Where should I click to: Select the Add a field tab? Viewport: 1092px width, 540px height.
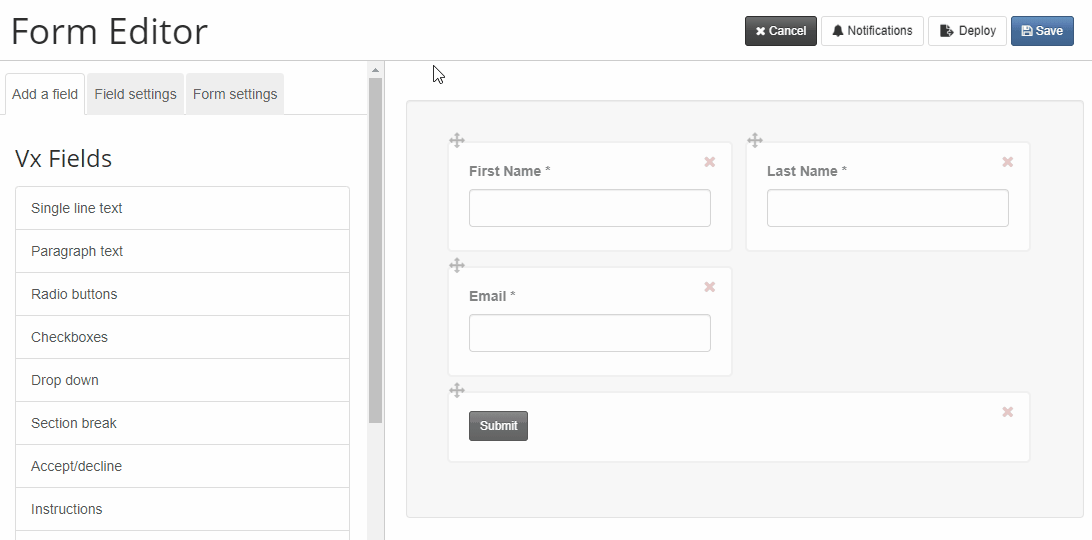45,94
